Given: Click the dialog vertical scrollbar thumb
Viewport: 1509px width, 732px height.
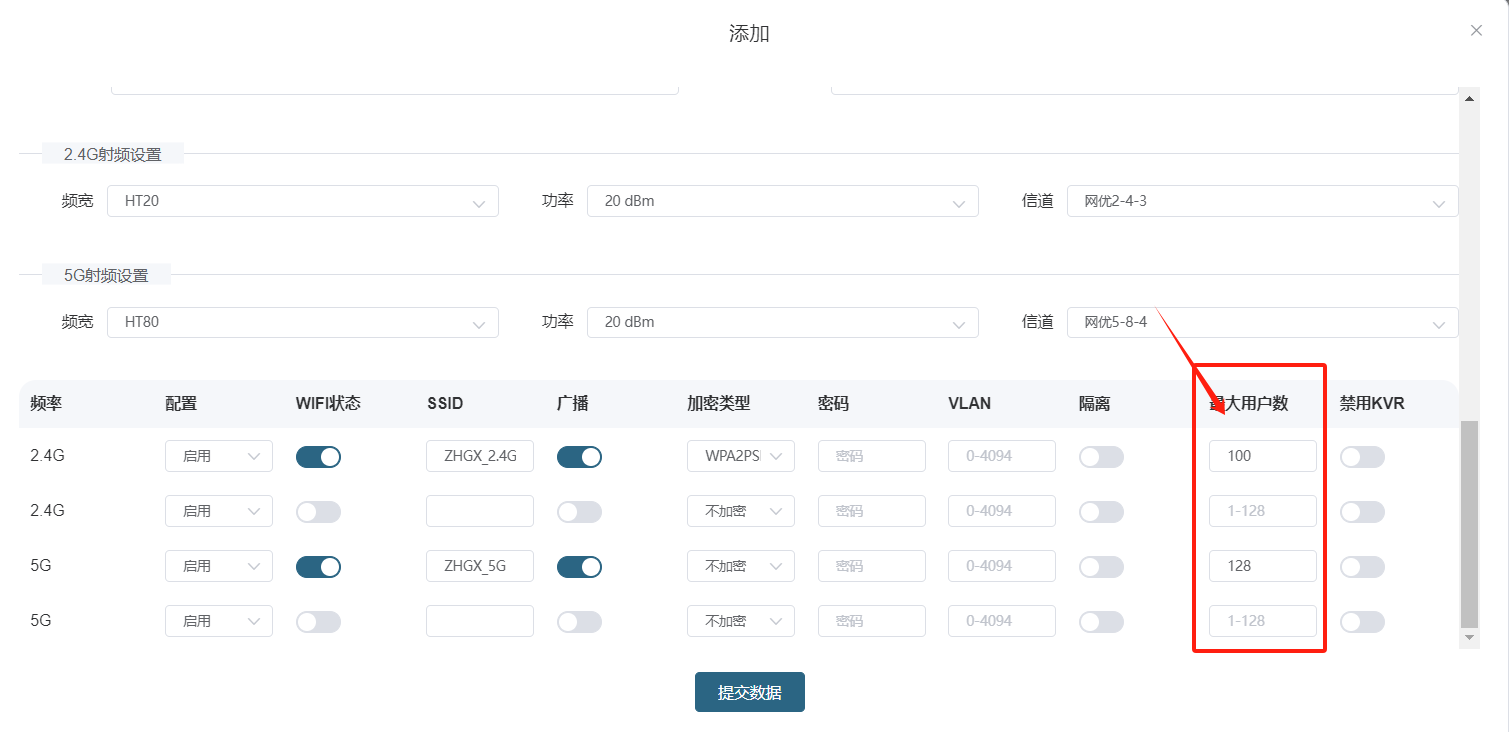Looking at the screenshot, I should pos(1469,520).
